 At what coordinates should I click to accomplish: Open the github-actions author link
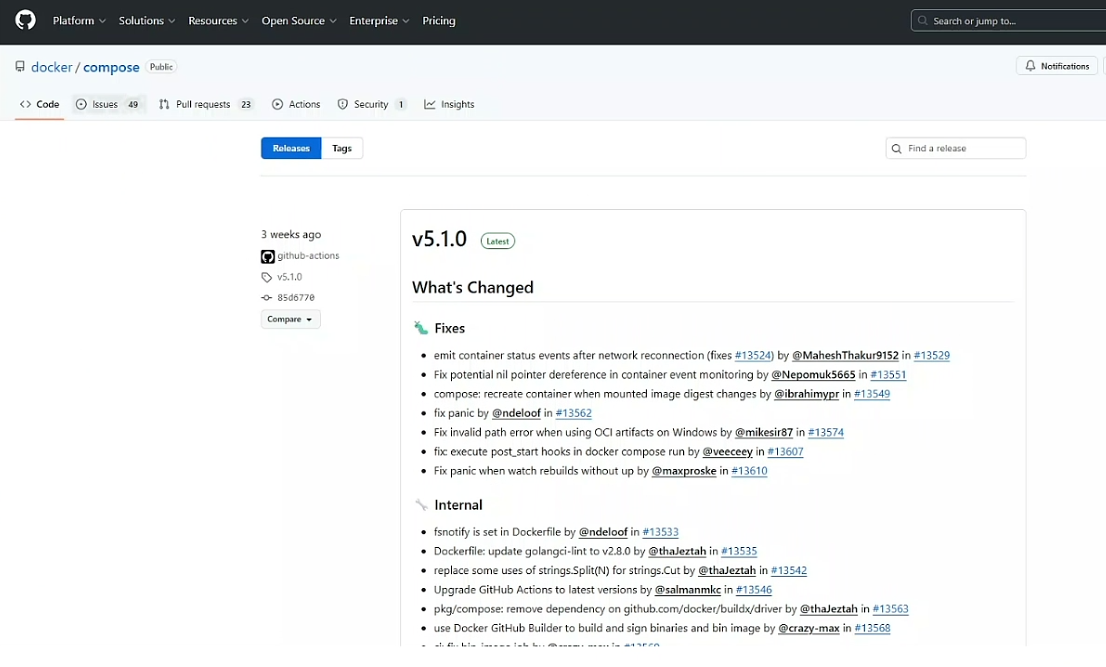[308, 256]
